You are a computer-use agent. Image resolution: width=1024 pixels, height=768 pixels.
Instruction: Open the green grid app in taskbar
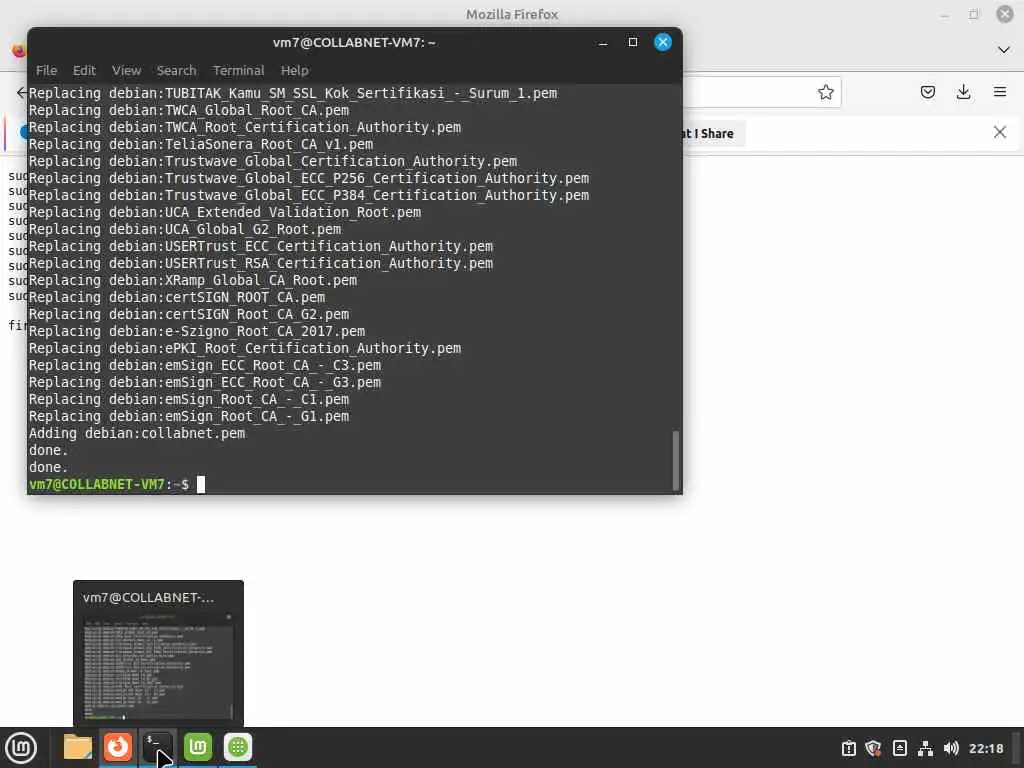click(x=238, y=747)
